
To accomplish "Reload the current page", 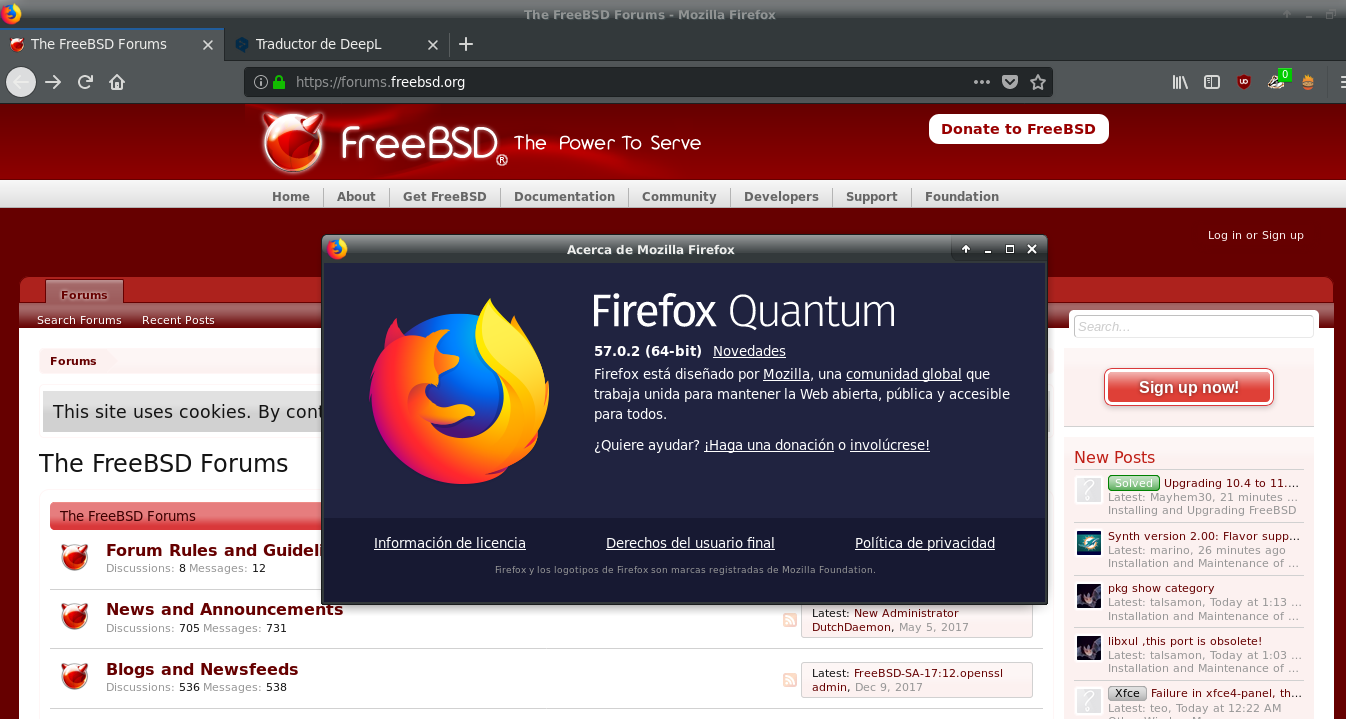I will [86, 82].
